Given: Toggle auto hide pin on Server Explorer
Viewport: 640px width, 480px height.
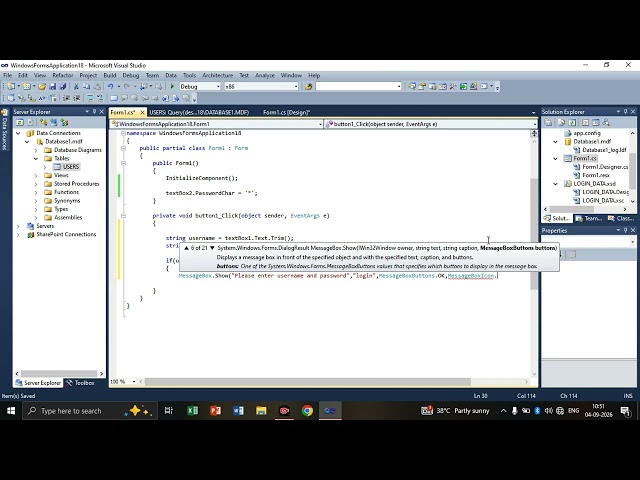Looking at the screenshot, I should (94, 111).
